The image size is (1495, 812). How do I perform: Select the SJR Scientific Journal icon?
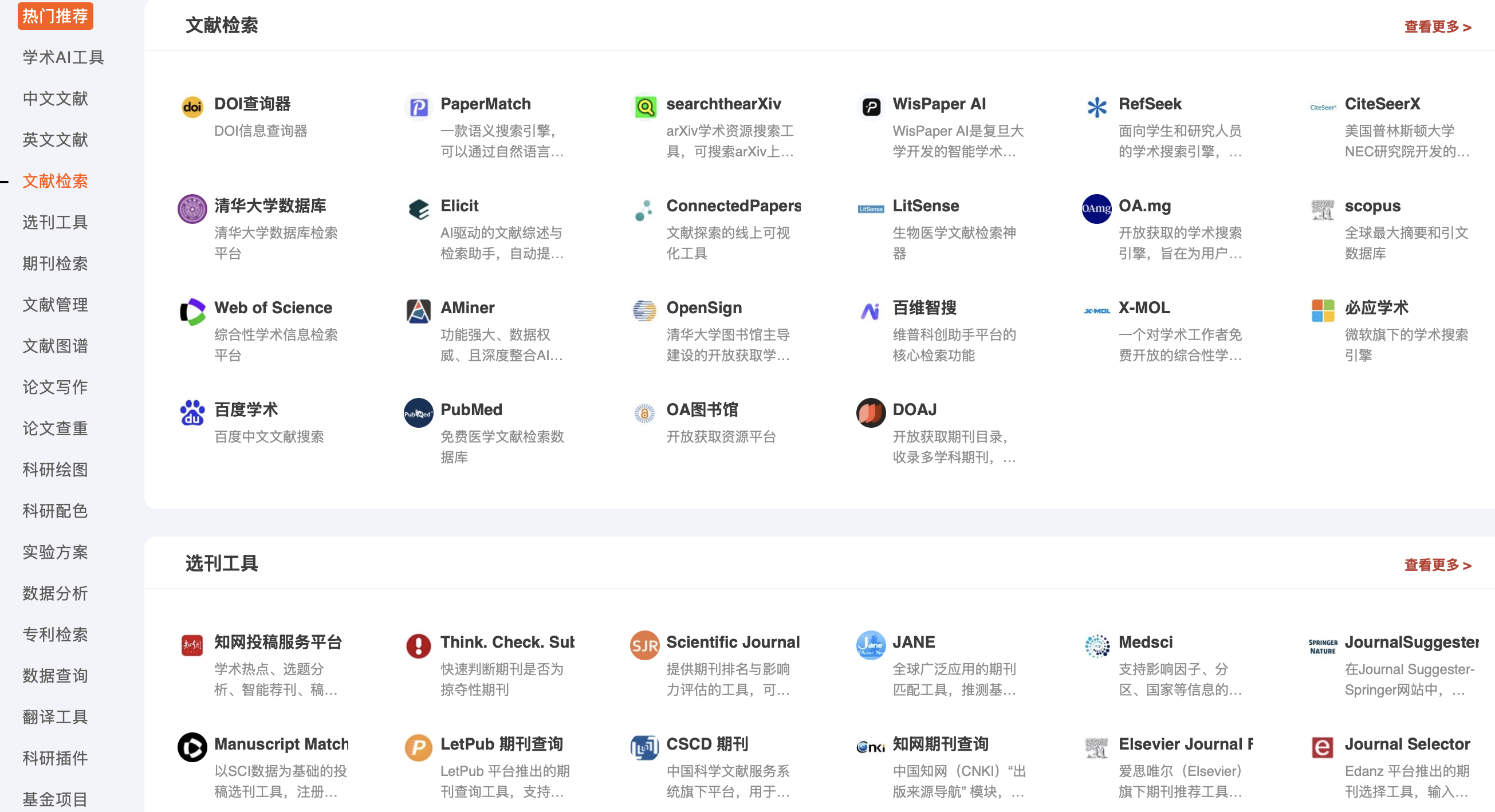pyautogui.click(x=644, y=645)
